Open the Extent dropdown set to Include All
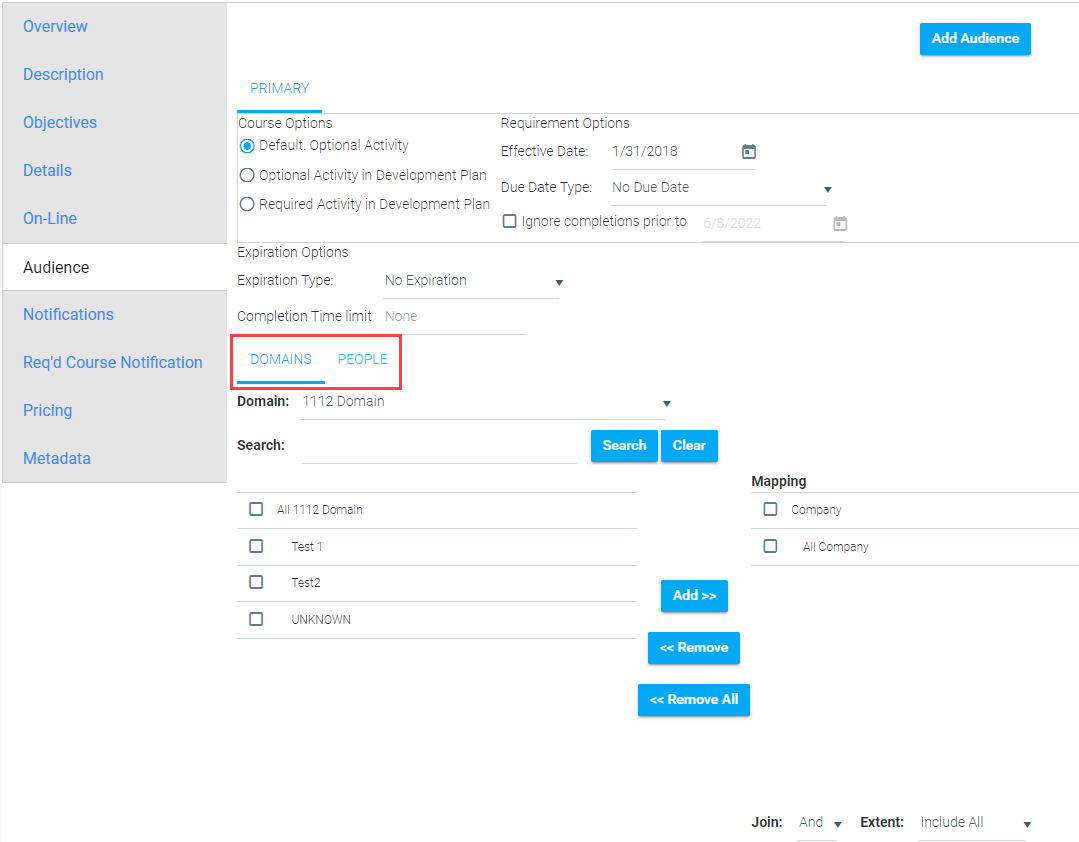This screenshot has height=842, width=1079. click(975, 823)
